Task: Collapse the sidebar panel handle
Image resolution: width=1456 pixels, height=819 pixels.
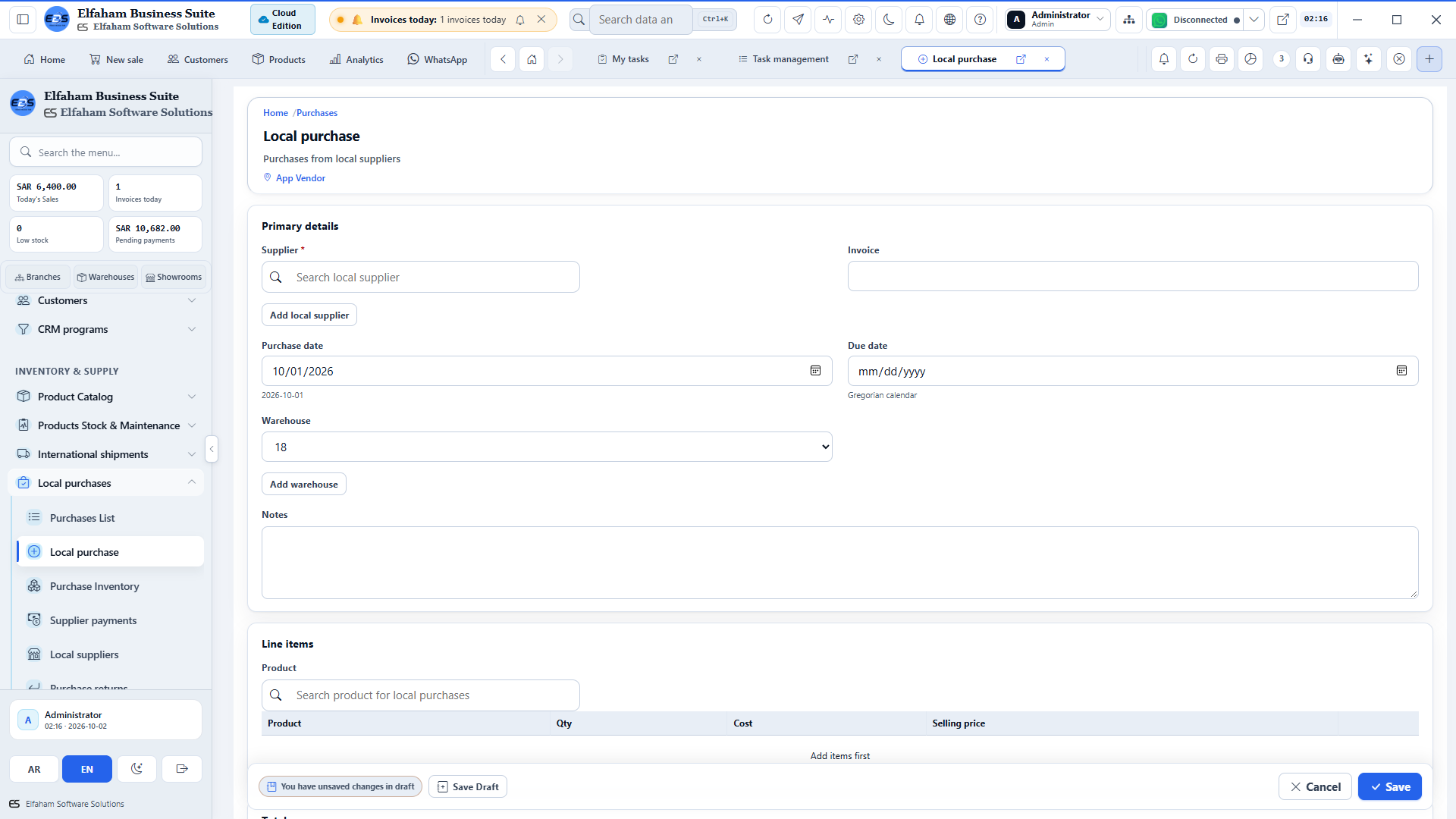Action: (x=212, y=449)
